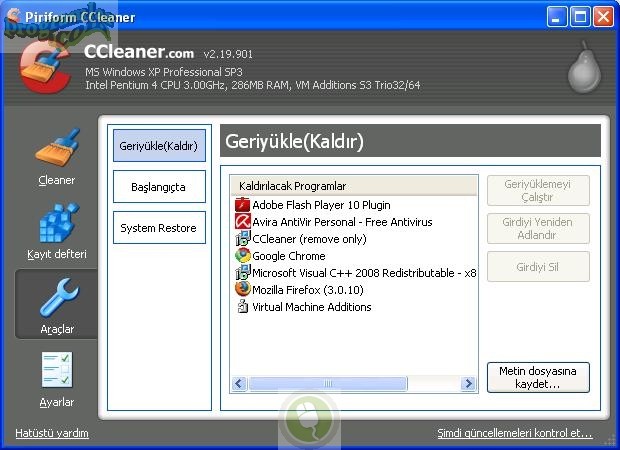
Task: Open the Kayıt defteri label in sidebar
Action: [57, 254]
